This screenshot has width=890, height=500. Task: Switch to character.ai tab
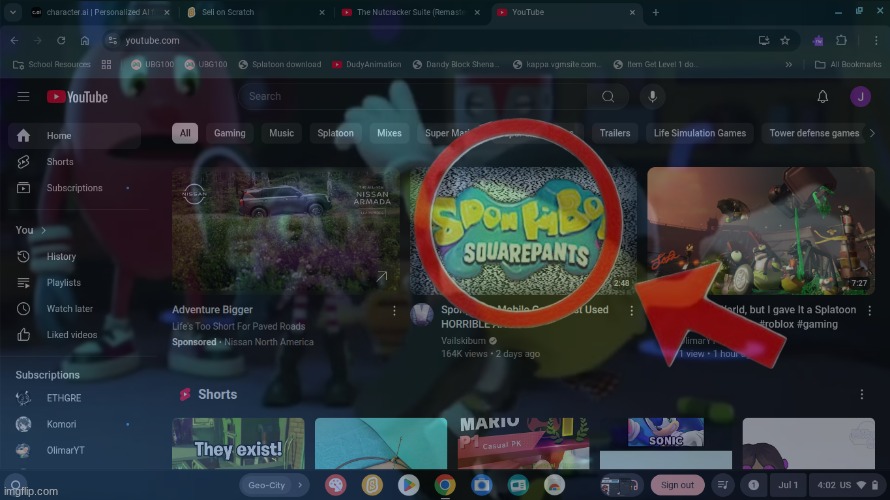tap(100, 12)
